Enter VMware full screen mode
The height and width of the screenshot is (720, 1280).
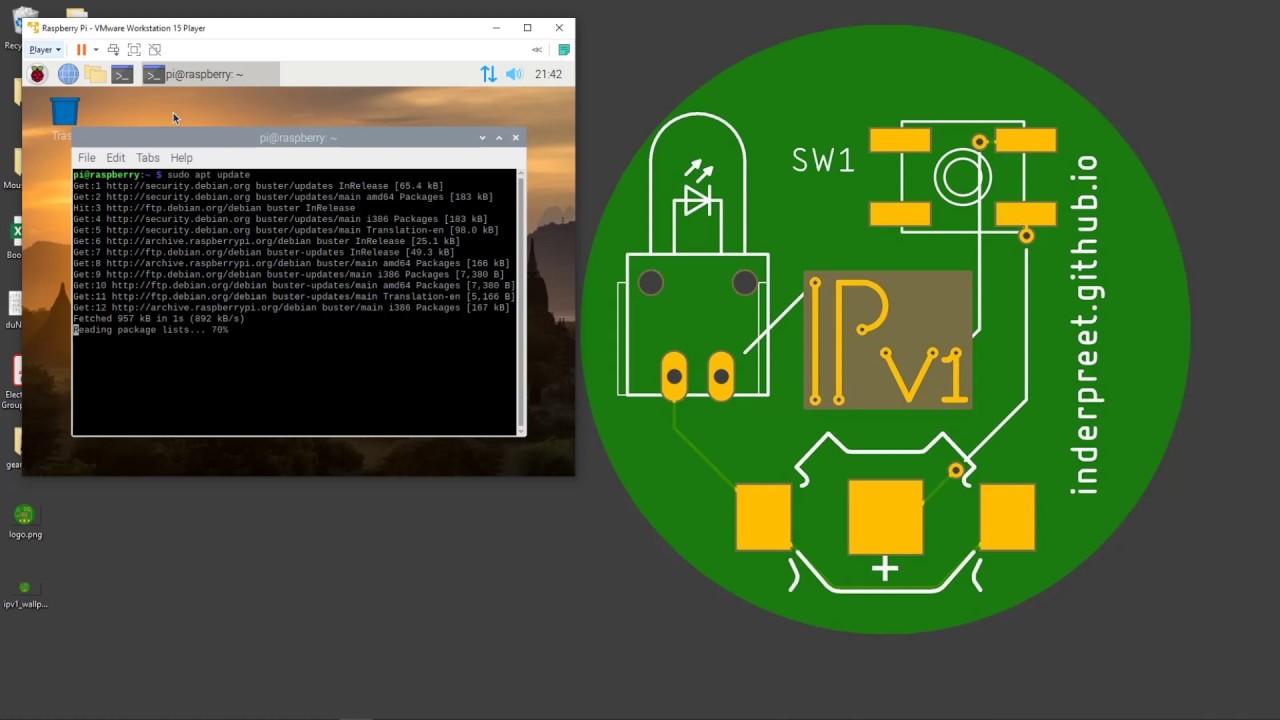click(134, 49)
